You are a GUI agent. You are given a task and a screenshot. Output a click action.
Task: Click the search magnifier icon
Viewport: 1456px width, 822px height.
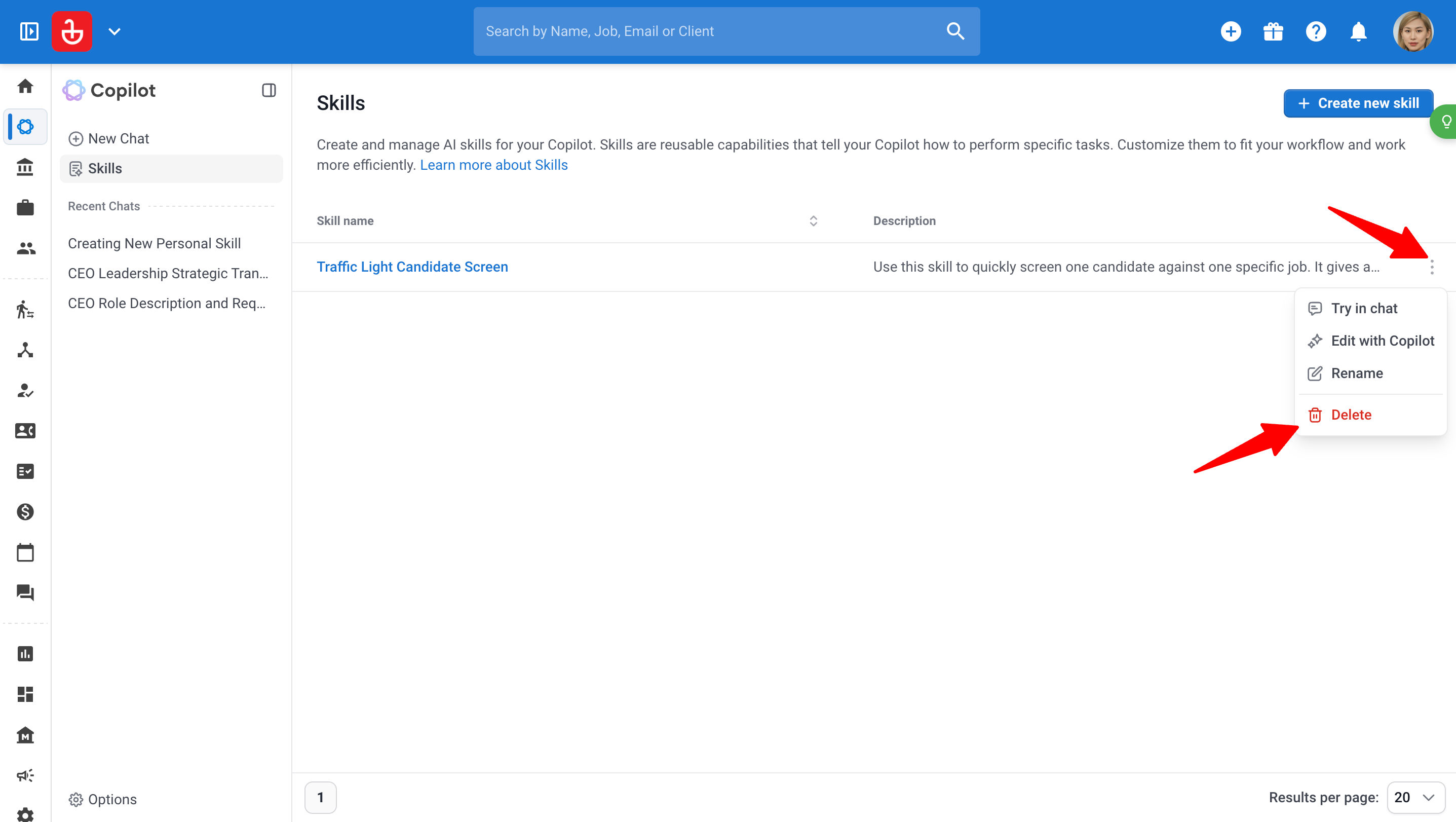pyautogui.click(x=955, y=31)
